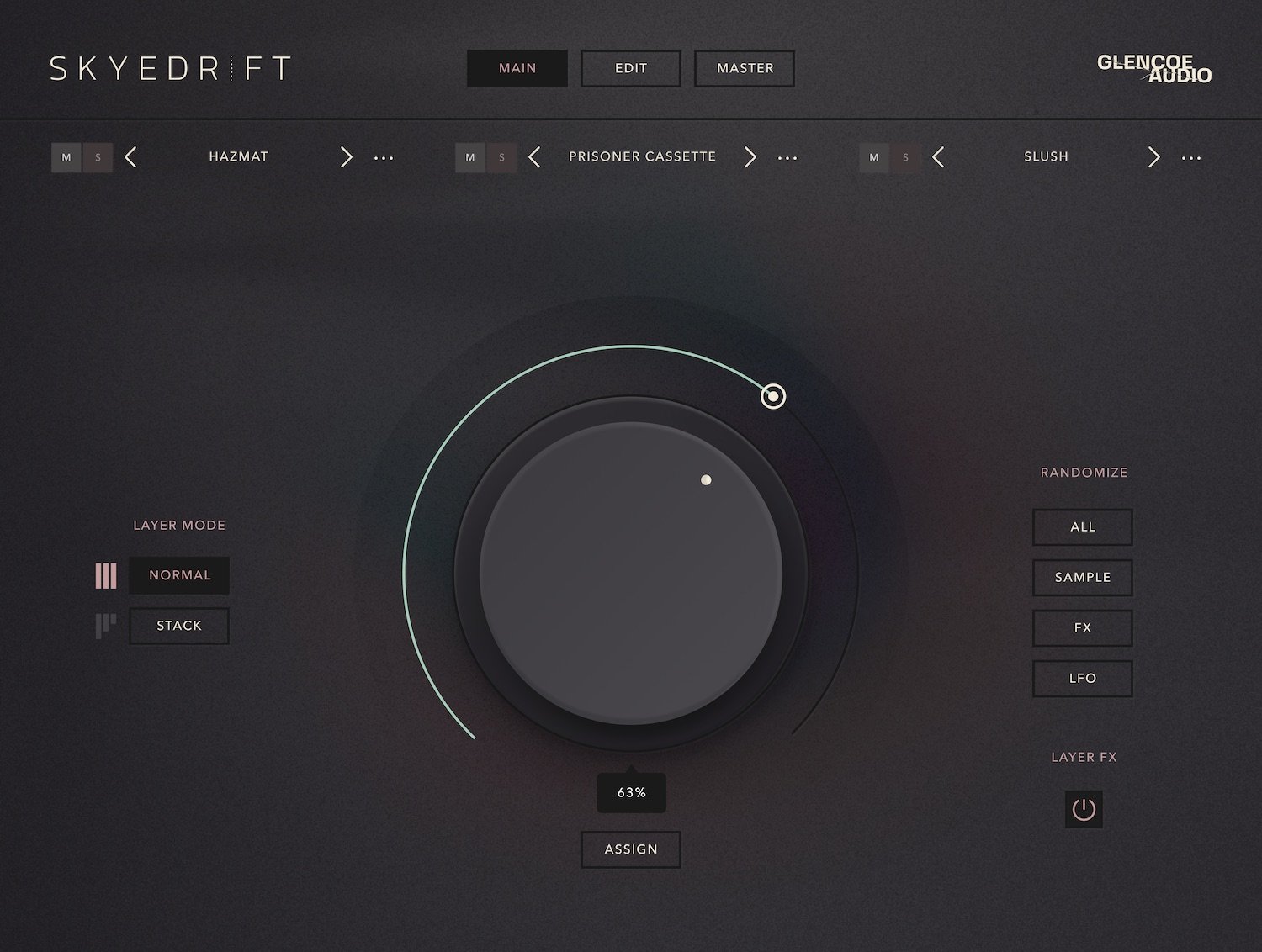Randomize All parameters

(x=1083, y=527)
